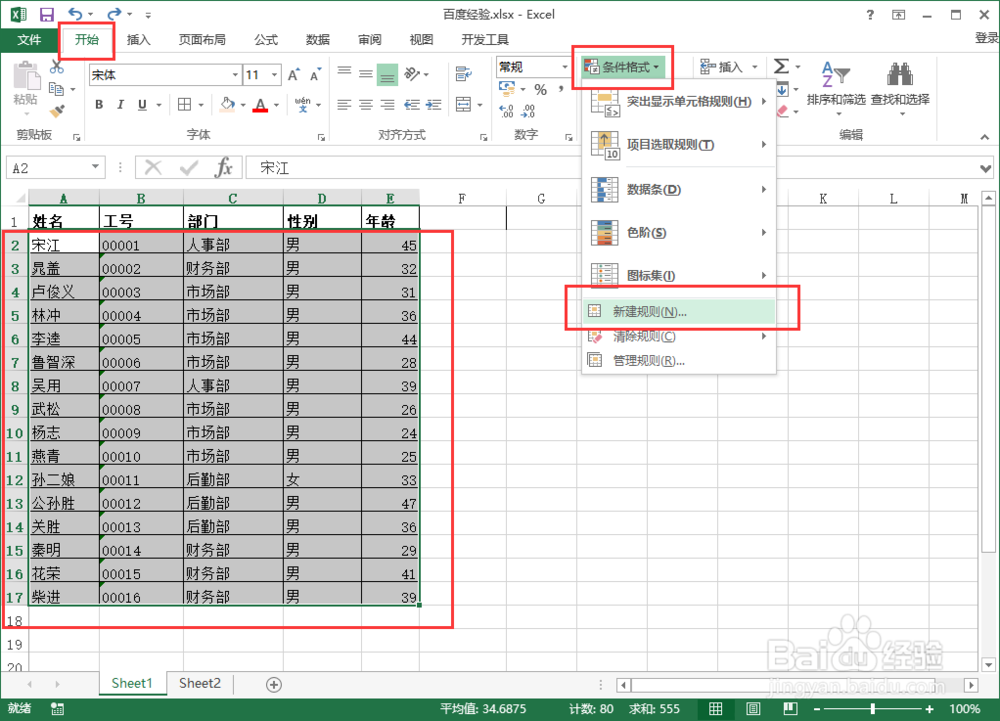1000x721 pixels.
Task: Toggle italic formatting with the I button
Action: 120,105
